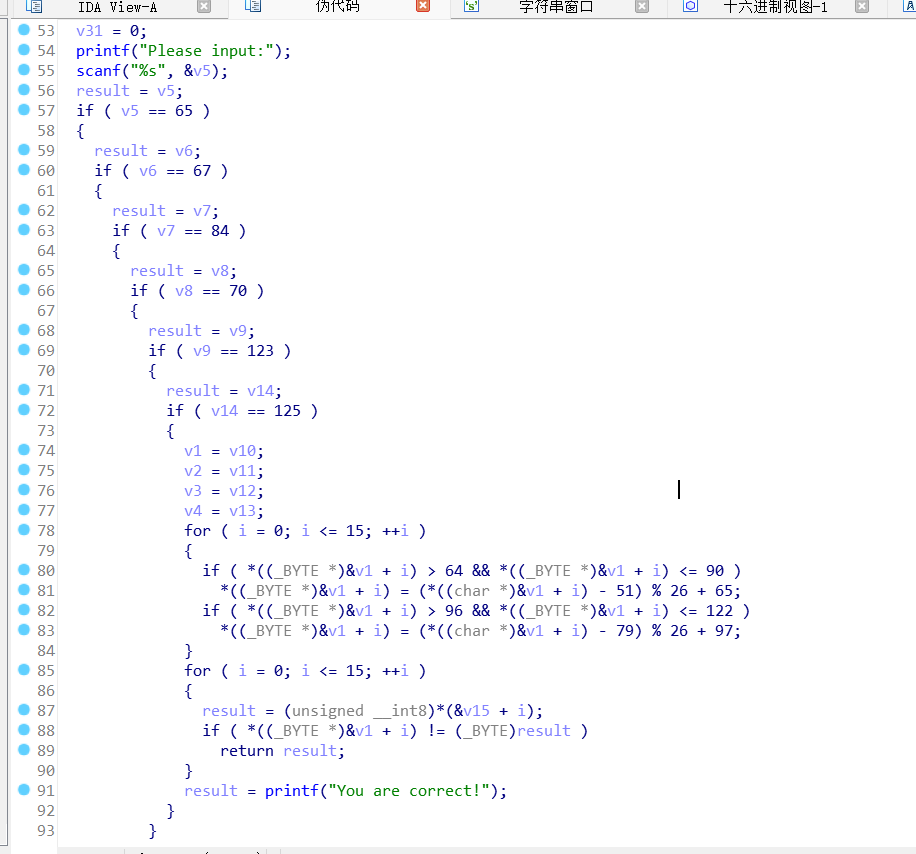Toggle breakpoint dot on line 60
Image resolution: width=916 pixels, height=854 pixels.
pos(24,170)
